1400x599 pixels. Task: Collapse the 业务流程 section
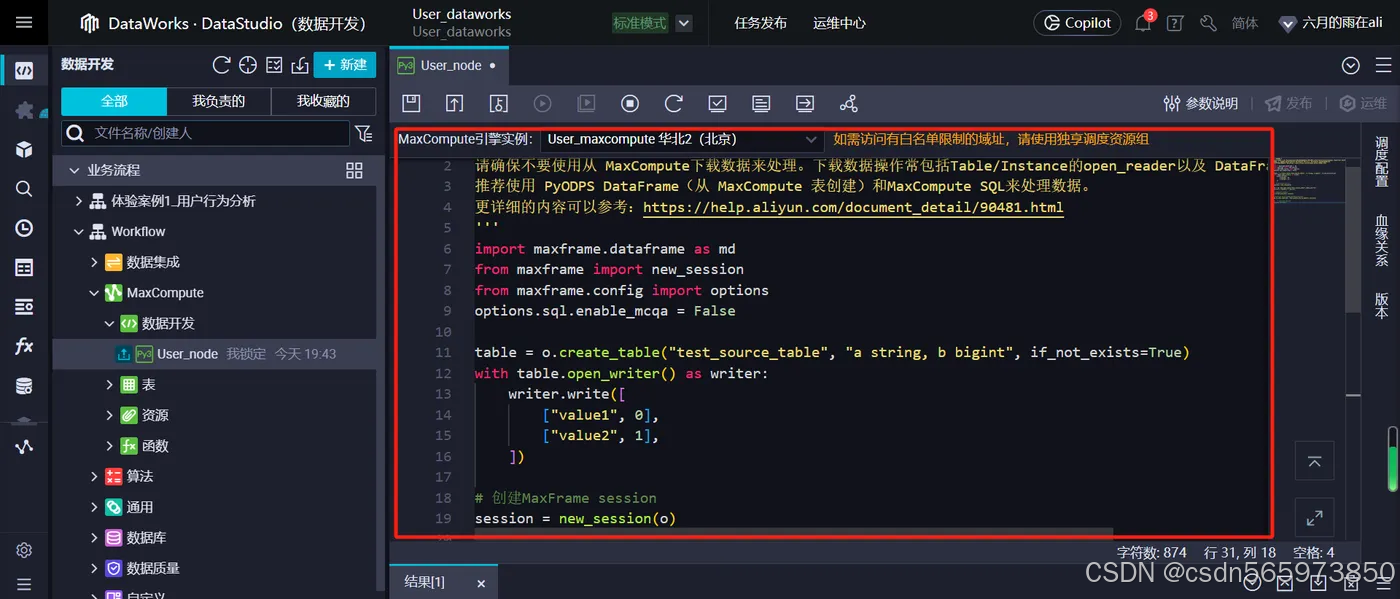[74, 171]
